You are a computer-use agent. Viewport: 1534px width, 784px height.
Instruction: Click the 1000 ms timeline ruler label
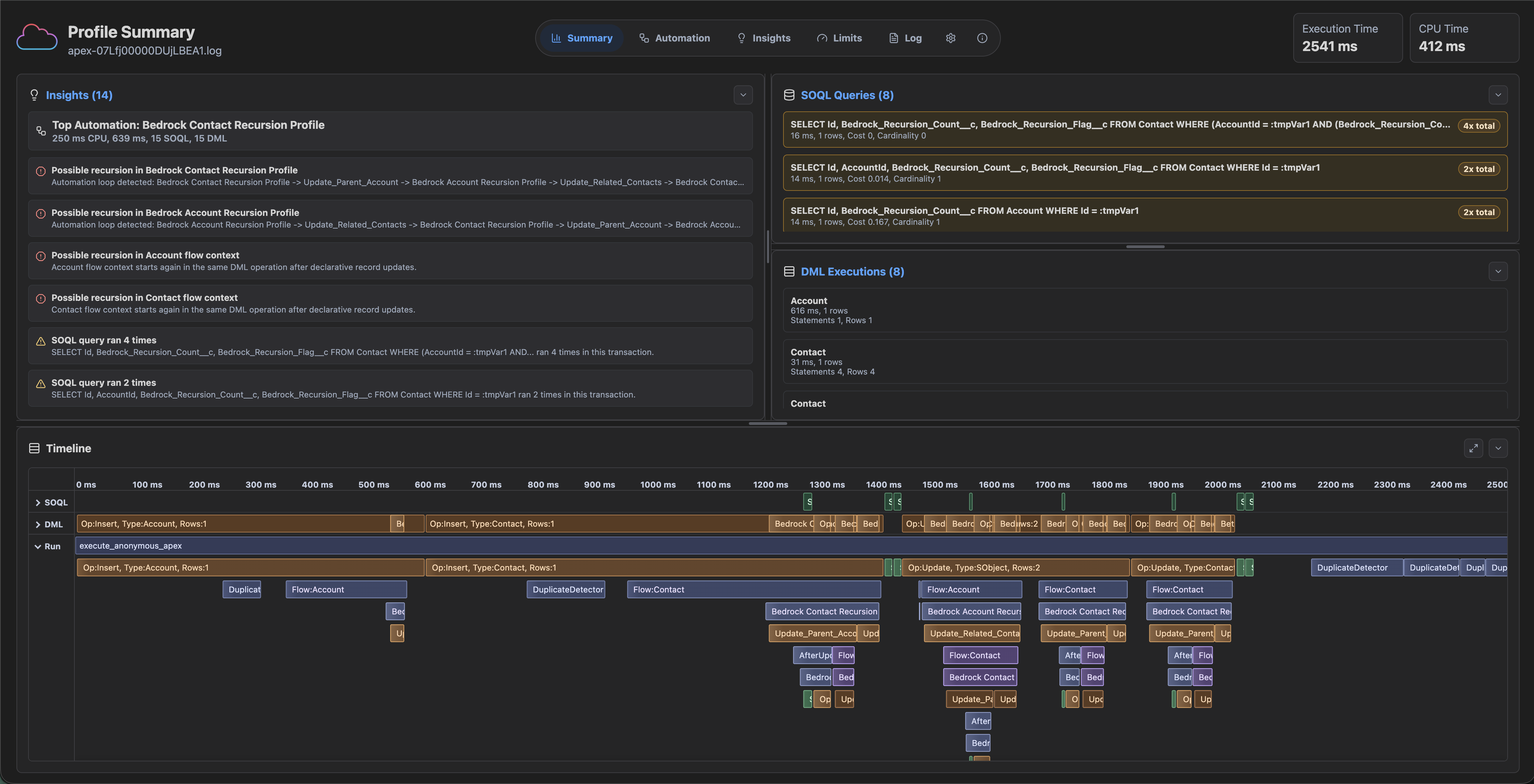657,485
